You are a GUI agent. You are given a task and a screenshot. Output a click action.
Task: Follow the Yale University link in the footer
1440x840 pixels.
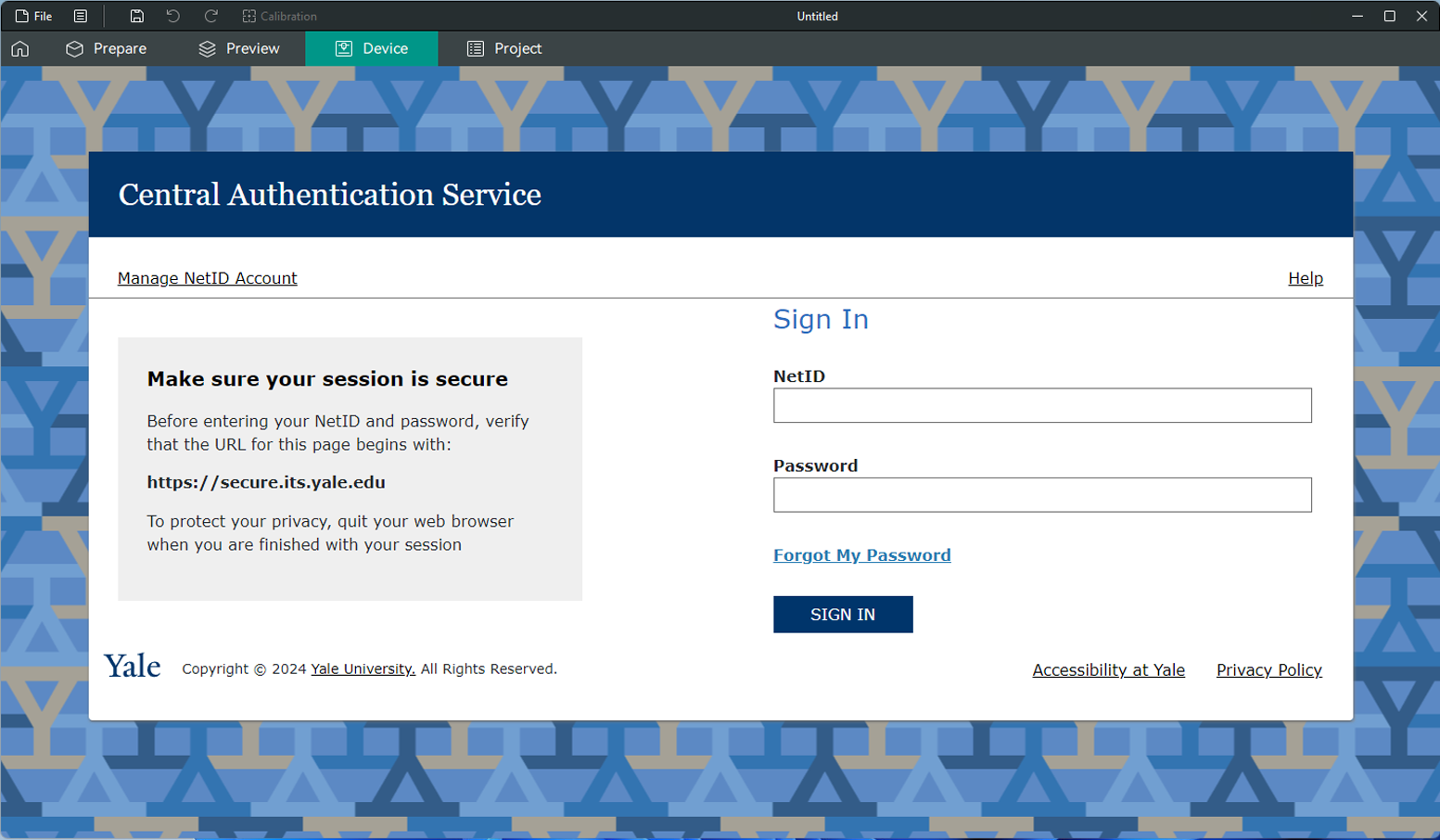363,669
